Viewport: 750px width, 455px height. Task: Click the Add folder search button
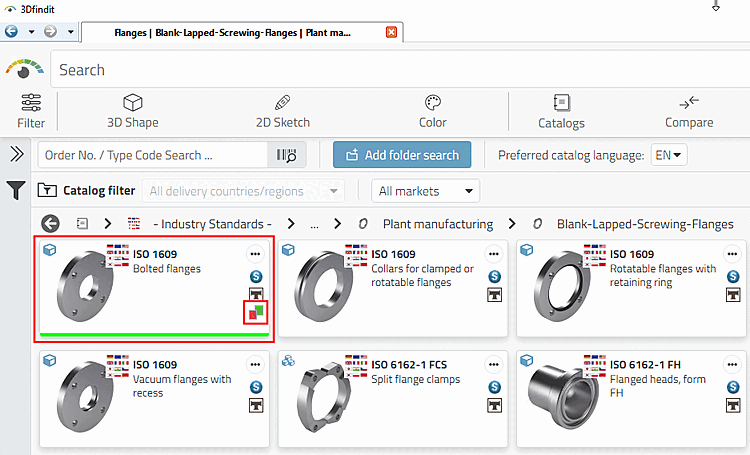pyautogui.click(x=401, y=155)
